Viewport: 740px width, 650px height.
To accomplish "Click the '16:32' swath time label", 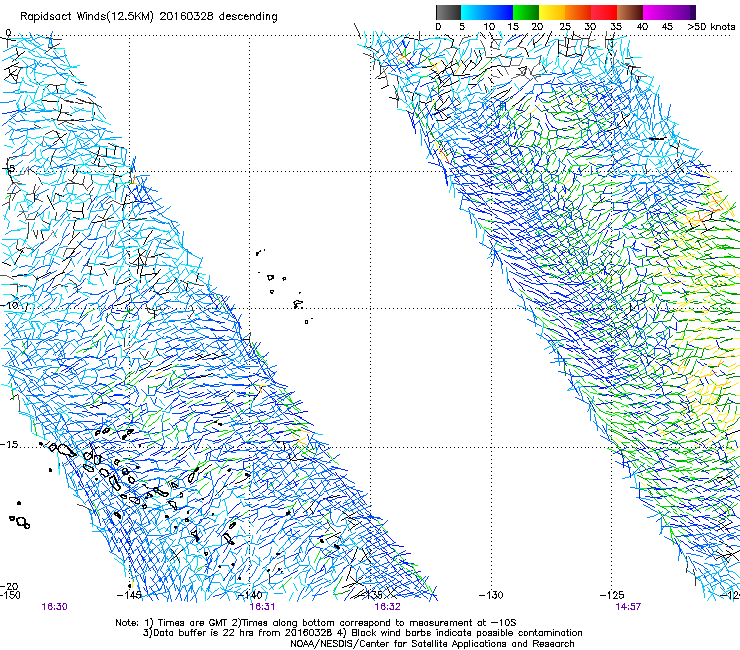I will 387,607.
